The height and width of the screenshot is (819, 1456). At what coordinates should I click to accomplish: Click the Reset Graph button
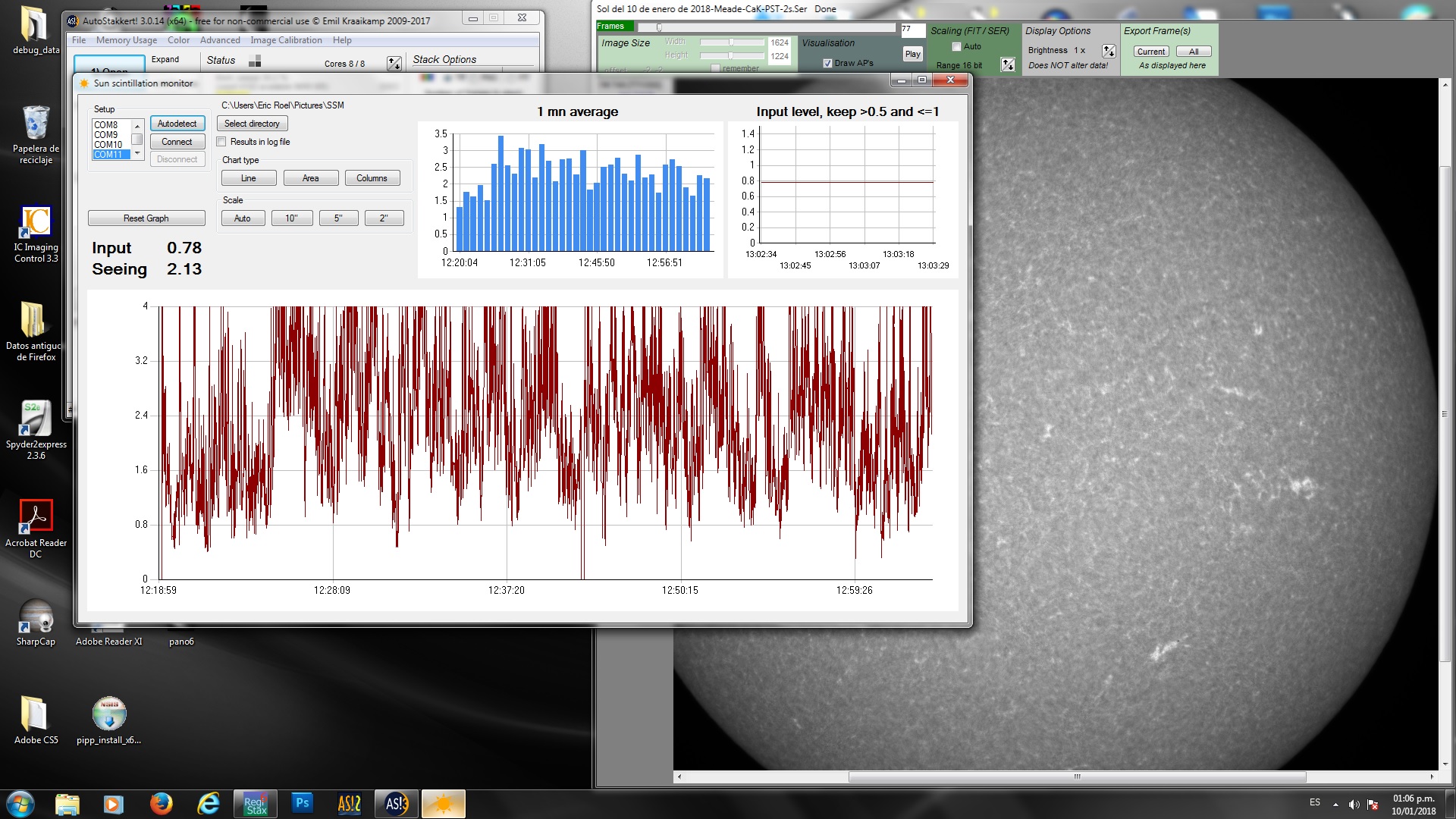(146, 218)
